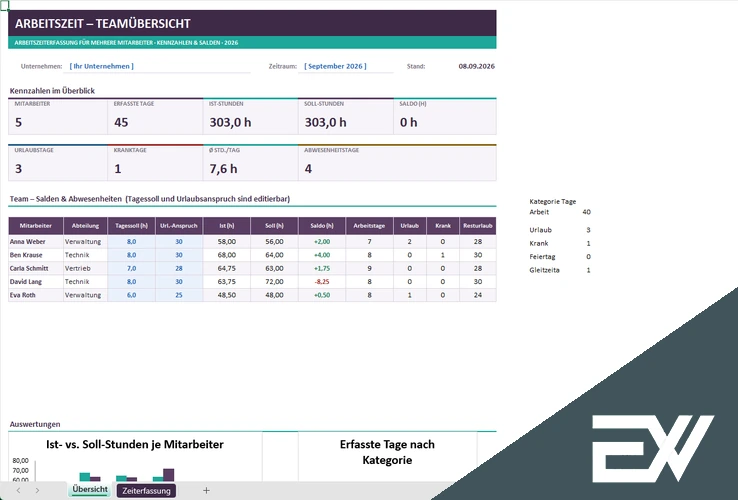Image resolution: width=738 pixels, height=500 pixels.
Task: Click the previous sheet navigation arrow
Action: click(18, 491)
